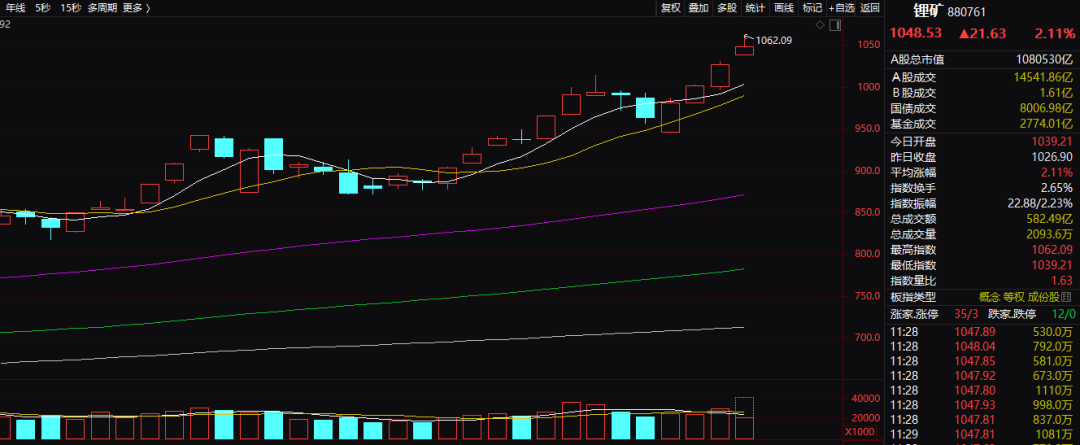The height and width of the screenshot is (445, 1080).
Task: Toggle 复权 price adjustment
Action: pos(670,8)
